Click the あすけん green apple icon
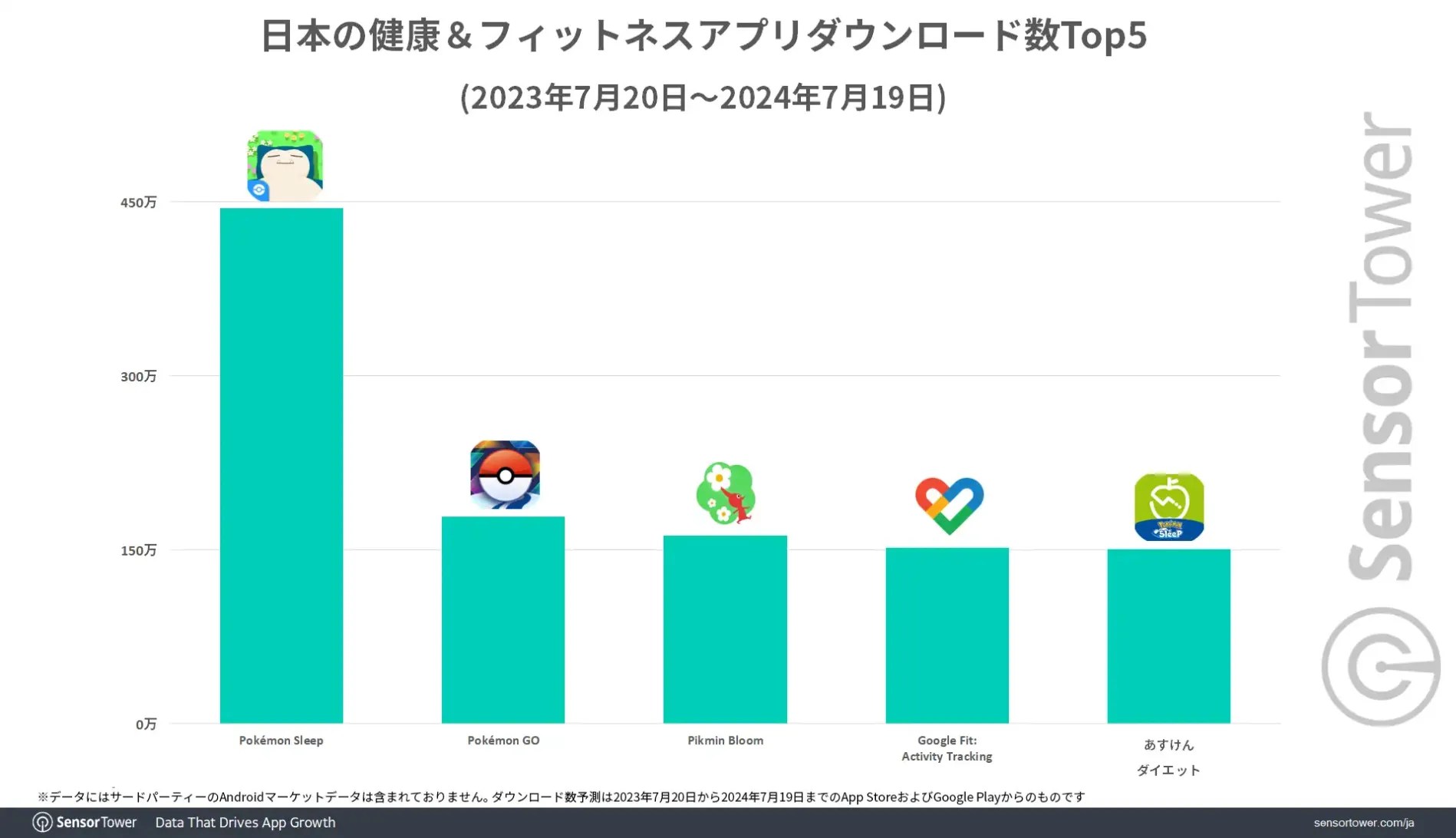 click(x=1169, y=507)
